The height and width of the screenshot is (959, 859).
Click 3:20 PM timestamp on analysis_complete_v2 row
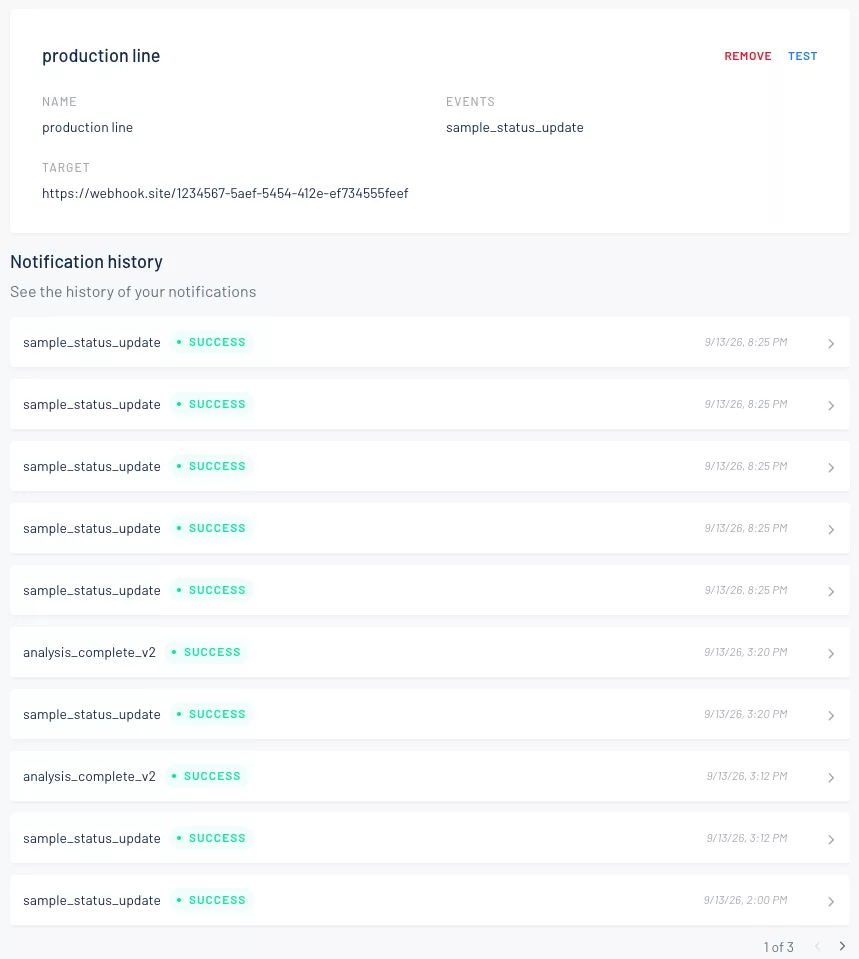(x=745, y=652)
